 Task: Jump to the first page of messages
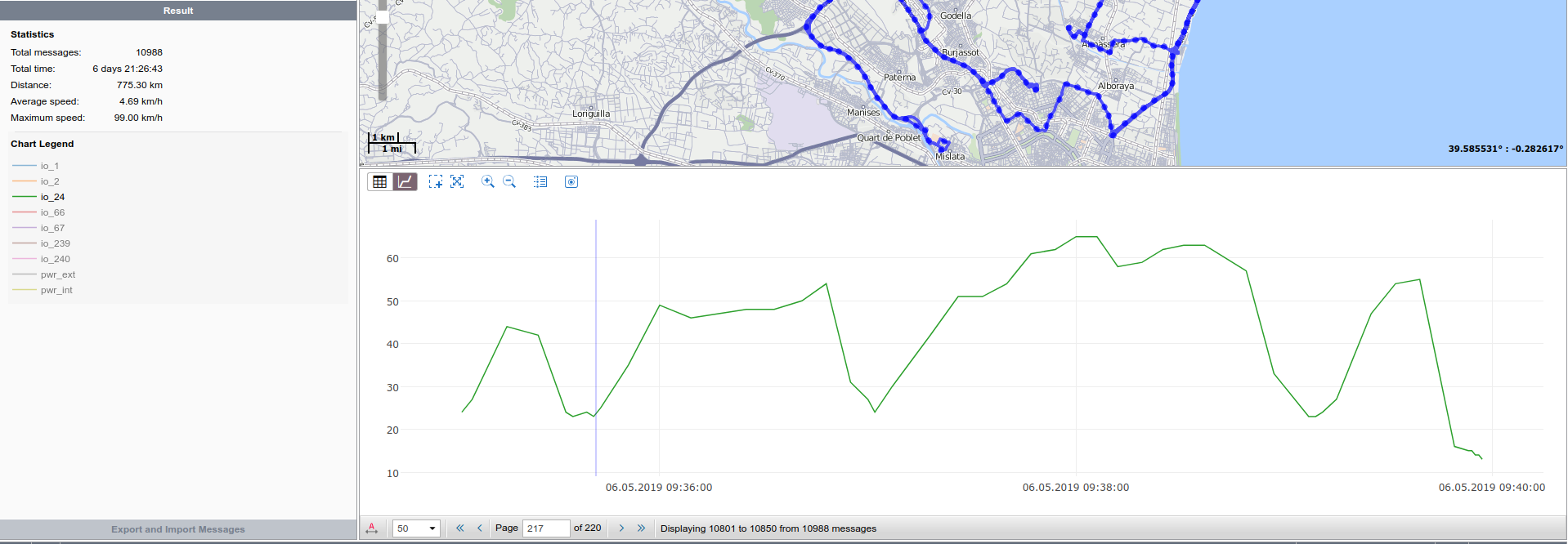pos(460,528)
